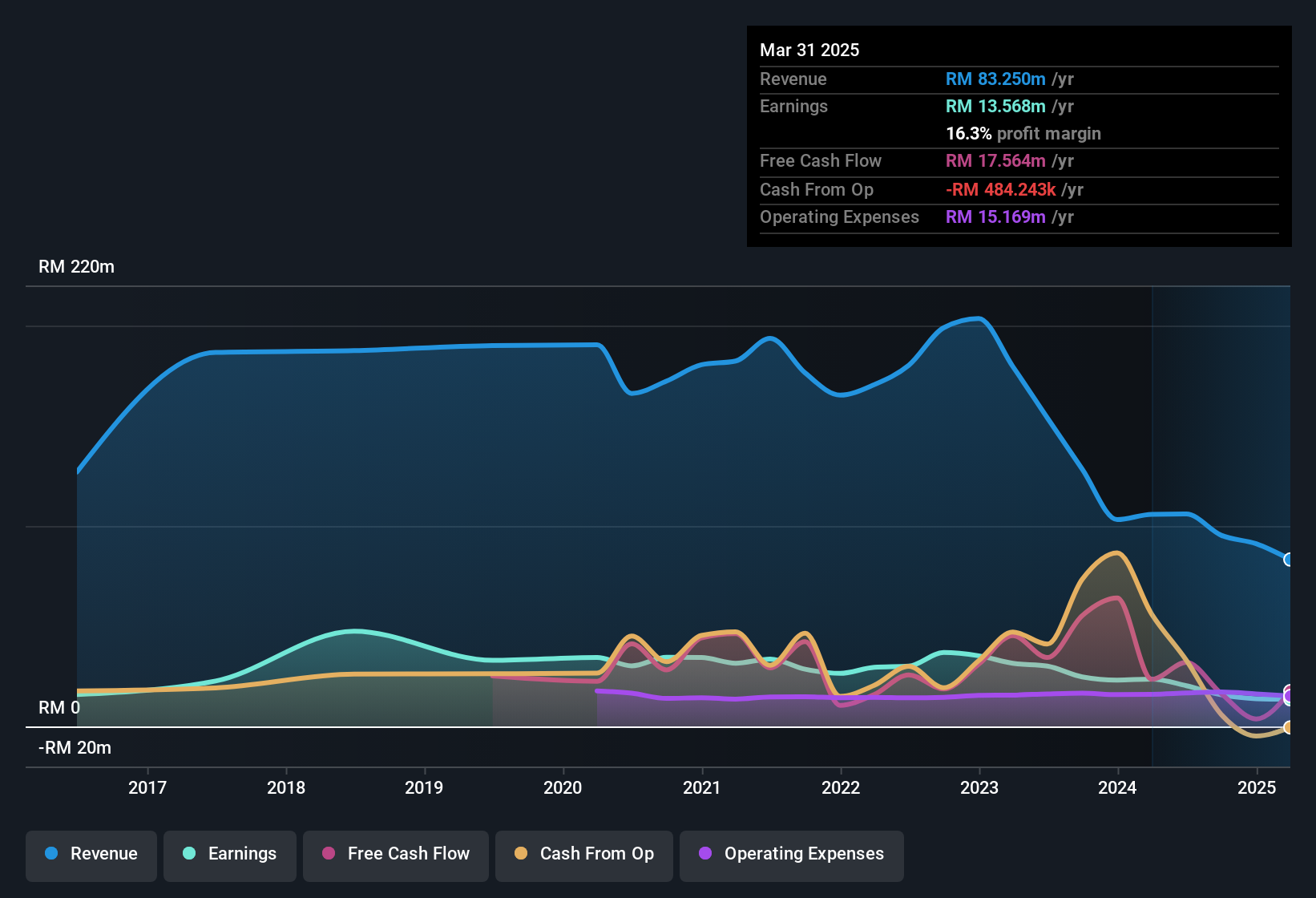1316x898 pixels.
Task: Select the Operating Expenses endpoint marker
Action: 1288,697
